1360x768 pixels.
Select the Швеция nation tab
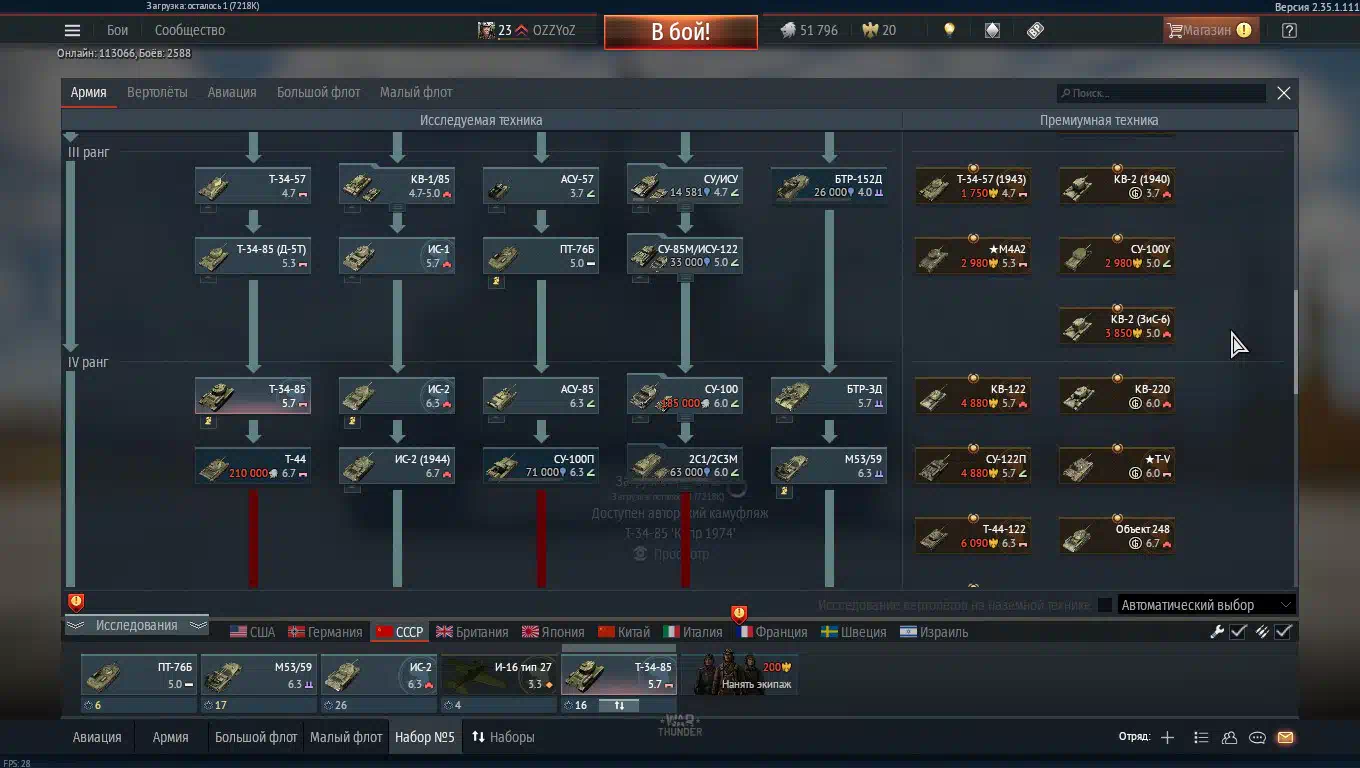pyautogui.click(x=854, y=632)
